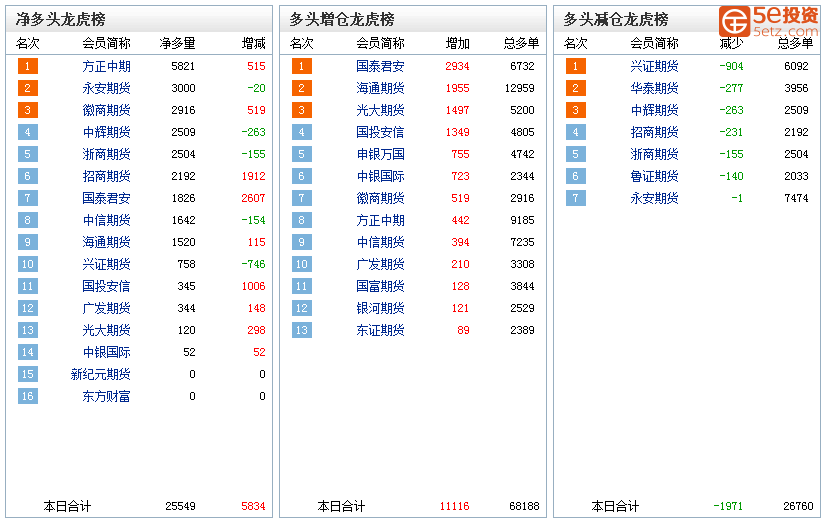826x523 pixels.
Task: Open 方正中期 in net long ranking
Action: (x=106, y=66)
